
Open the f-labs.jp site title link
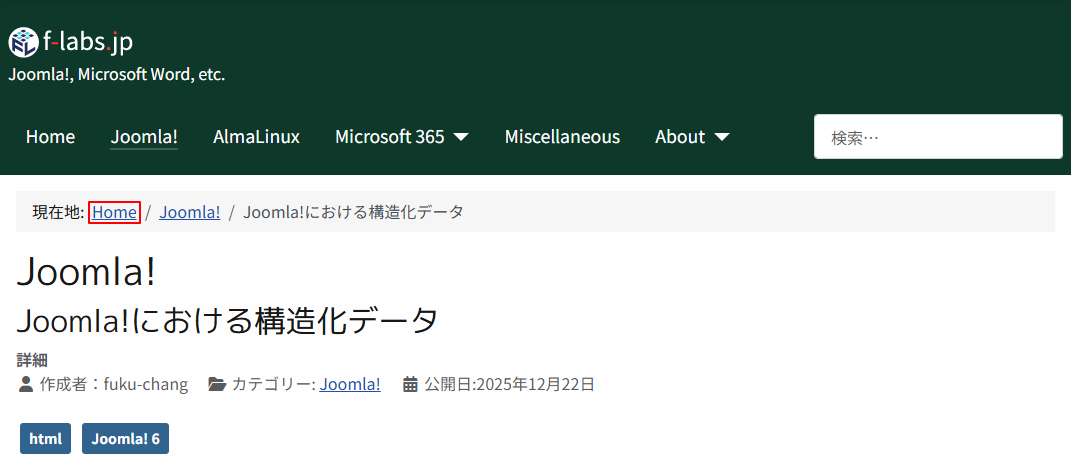coord(87,42)
